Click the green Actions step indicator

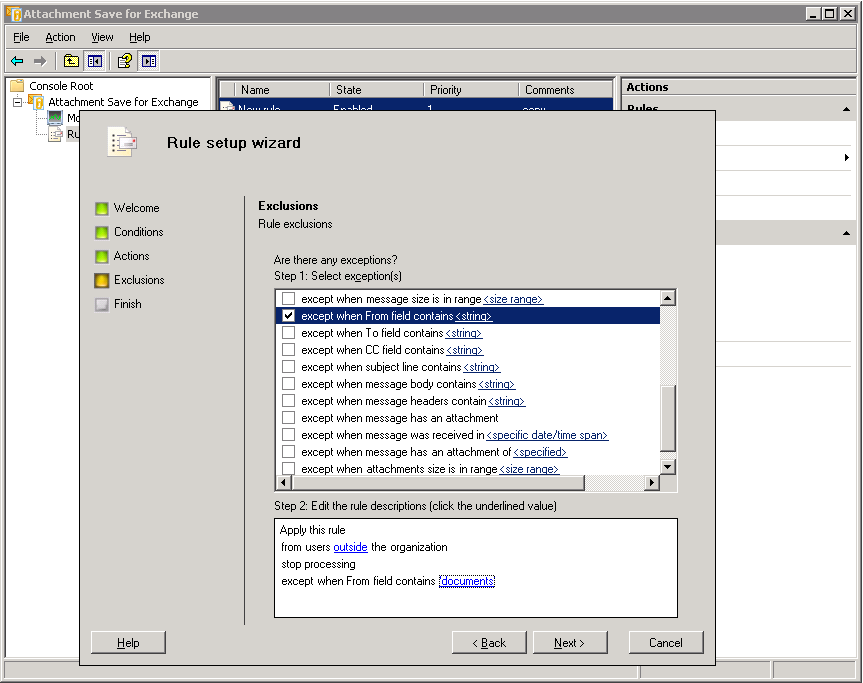[102, 256]
